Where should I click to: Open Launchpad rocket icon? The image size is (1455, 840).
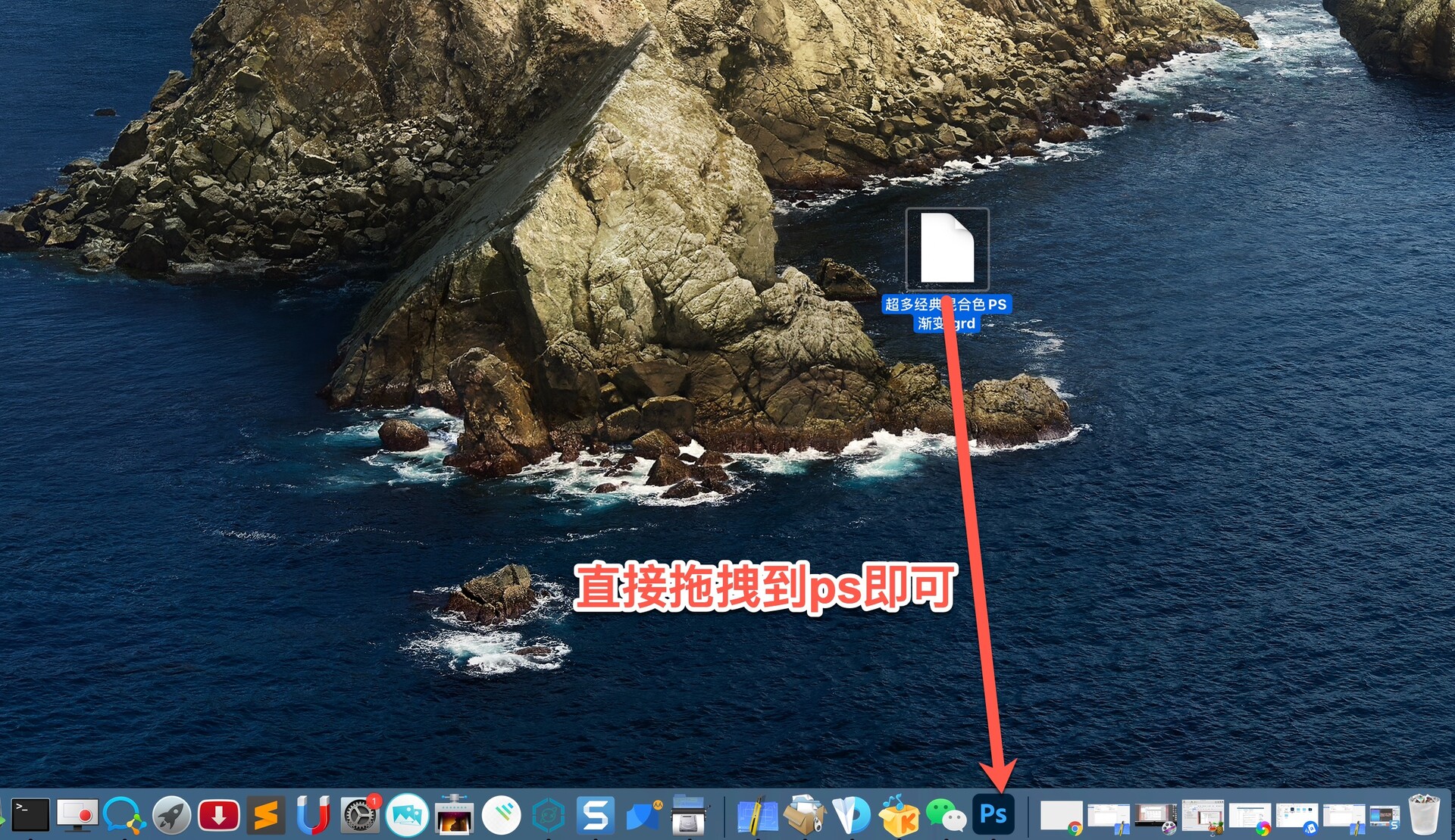click(x=172, y=816)
